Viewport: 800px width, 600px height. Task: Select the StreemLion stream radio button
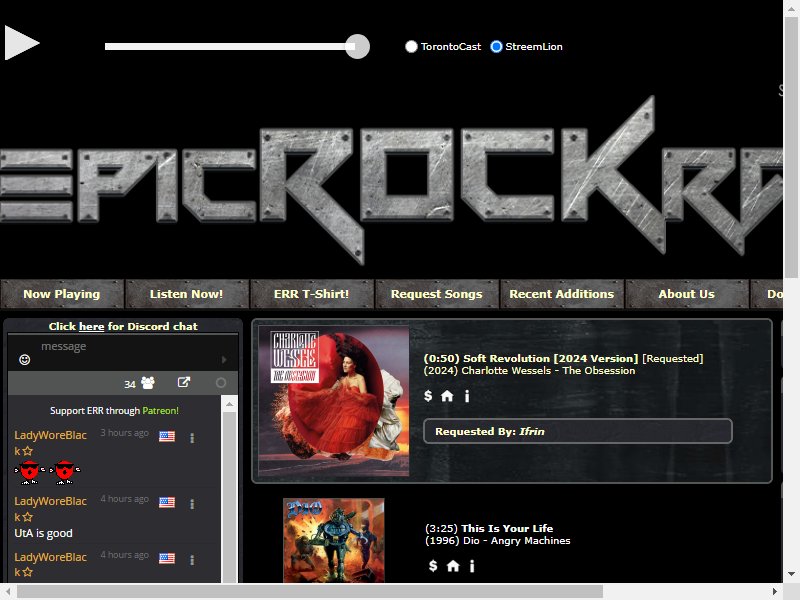click(496, 46)
